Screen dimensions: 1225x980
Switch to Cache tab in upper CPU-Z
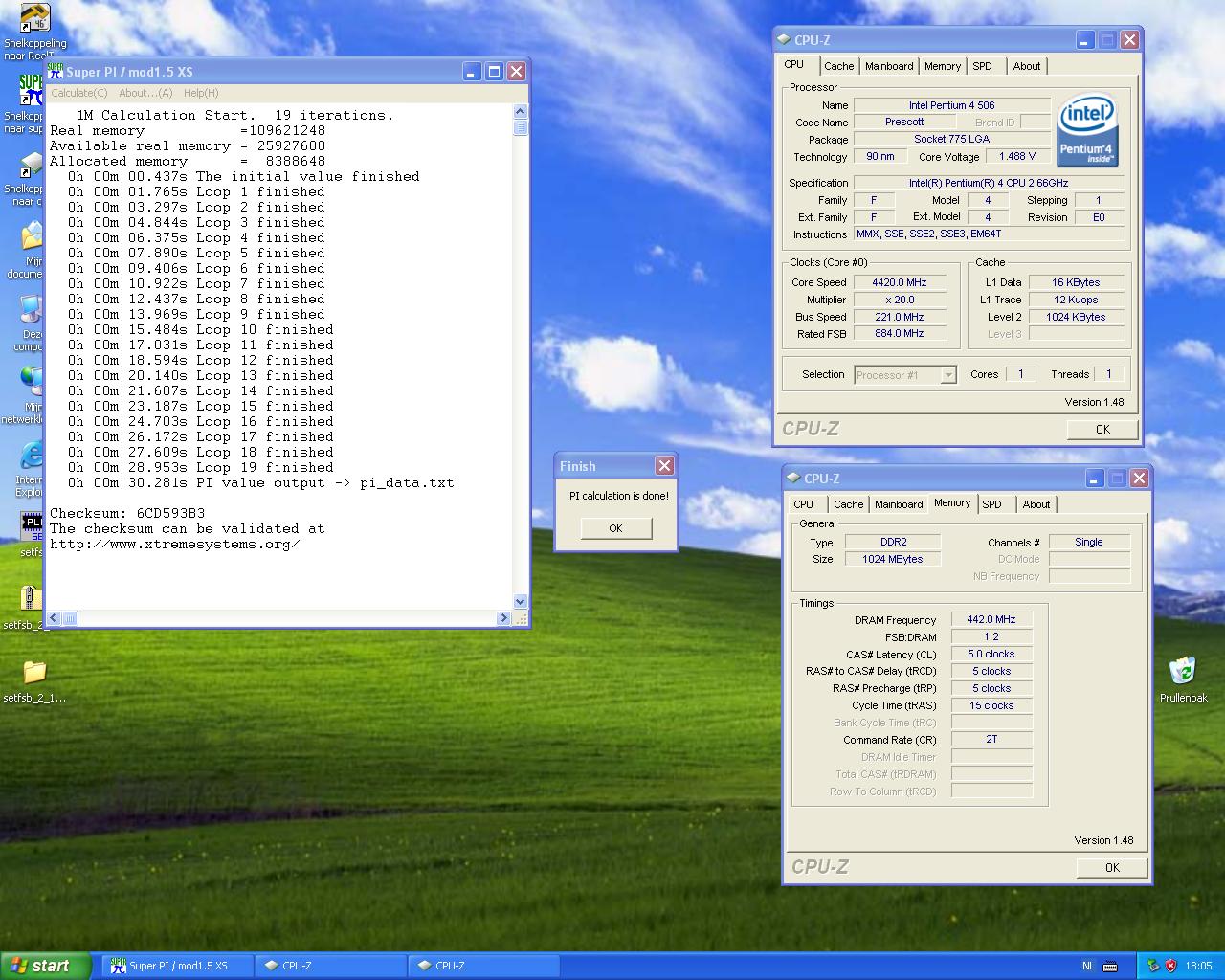(838, 66)
